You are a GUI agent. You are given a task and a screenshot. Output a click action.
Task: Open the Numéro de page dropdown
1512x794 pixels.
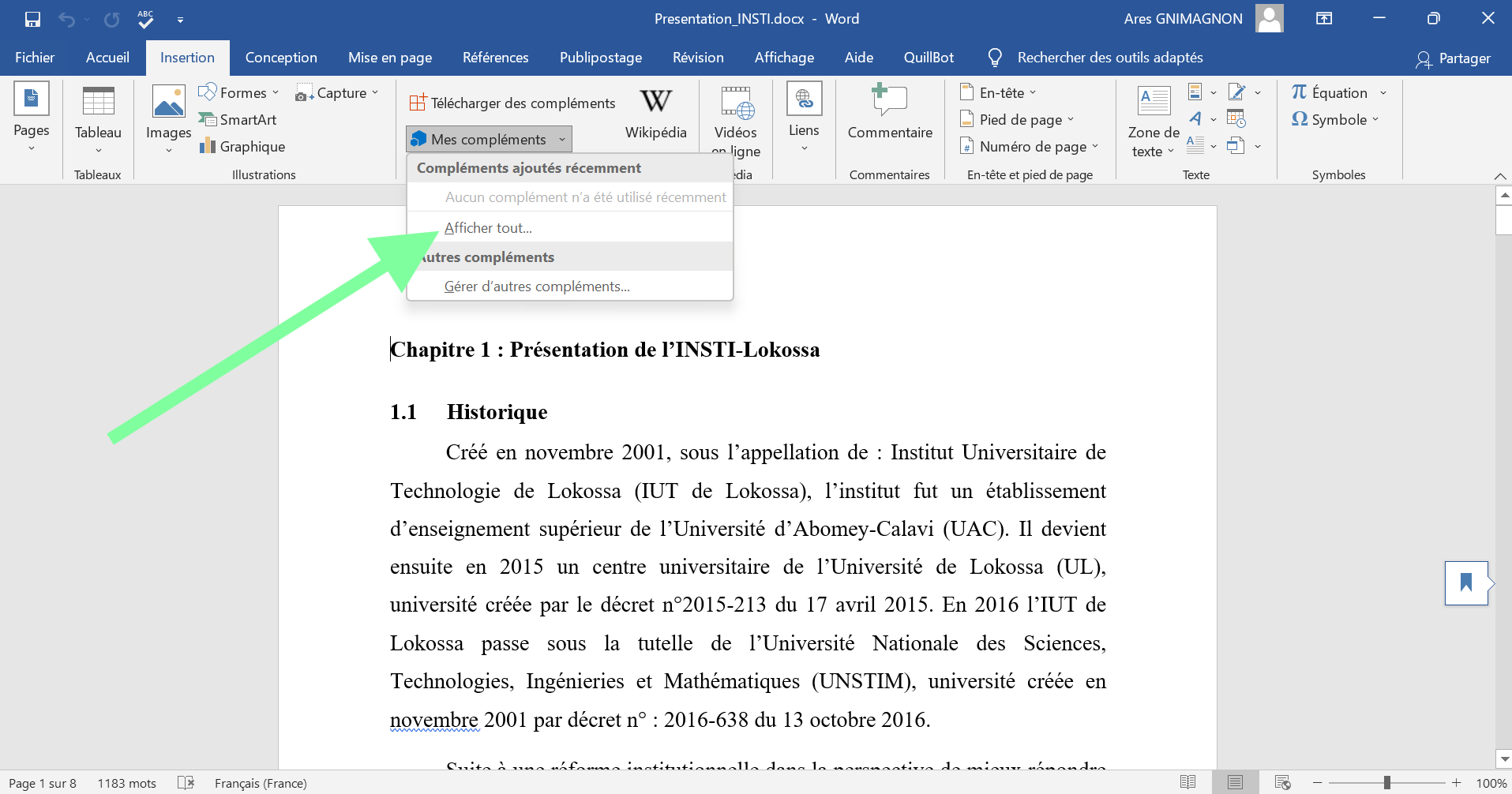(x=1029, y=147)
